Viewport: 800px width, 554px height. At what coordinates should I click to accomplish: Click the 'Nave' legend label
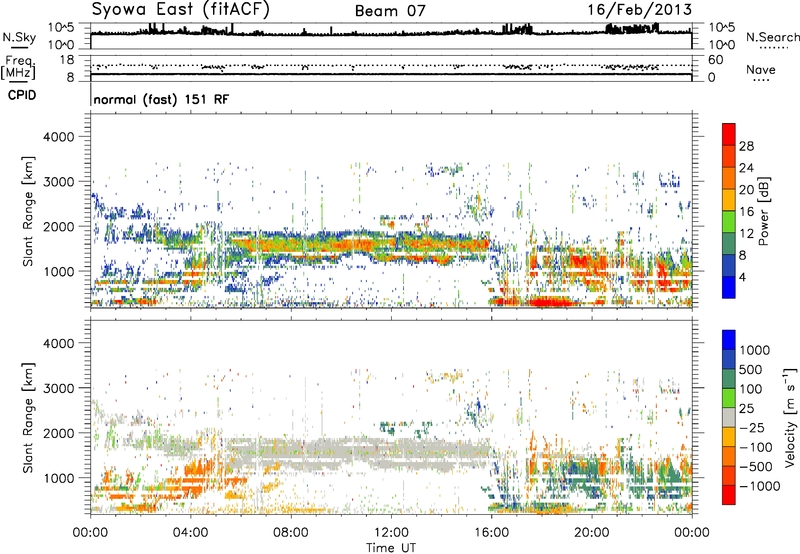click(761, 69)
